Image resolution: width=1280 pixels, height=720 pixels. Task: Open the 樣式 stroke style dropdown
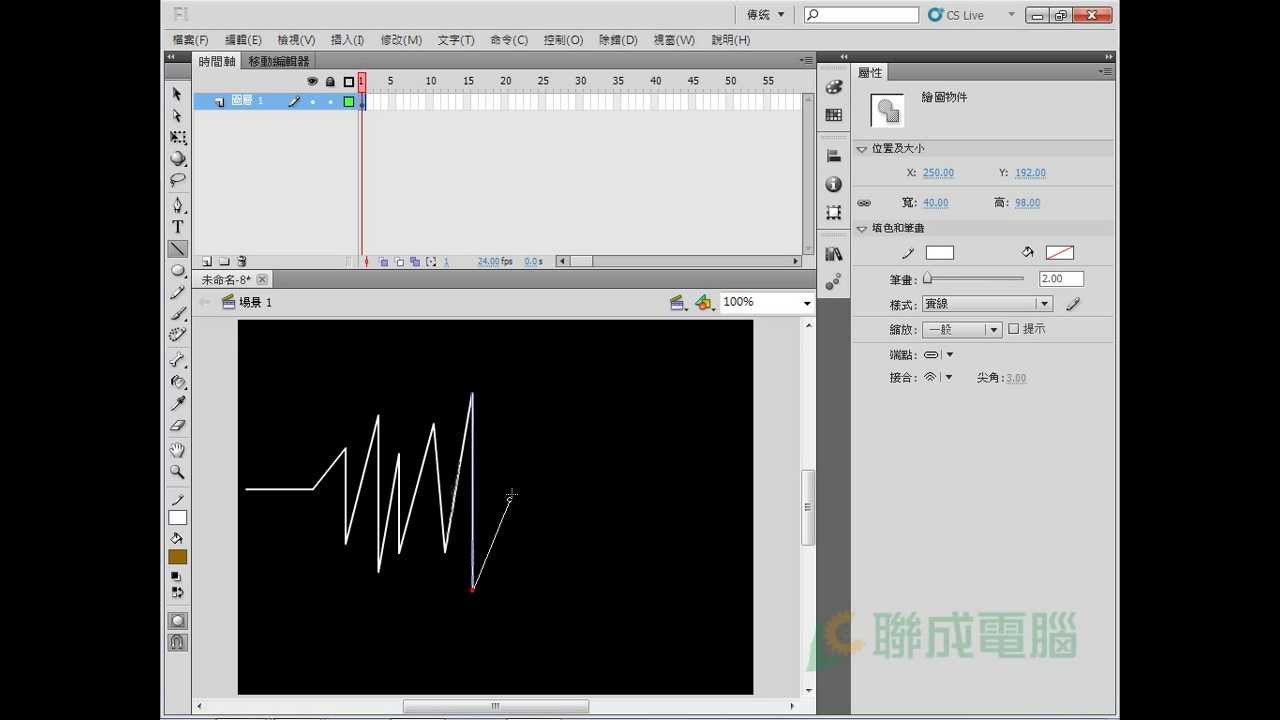point(988,304)
